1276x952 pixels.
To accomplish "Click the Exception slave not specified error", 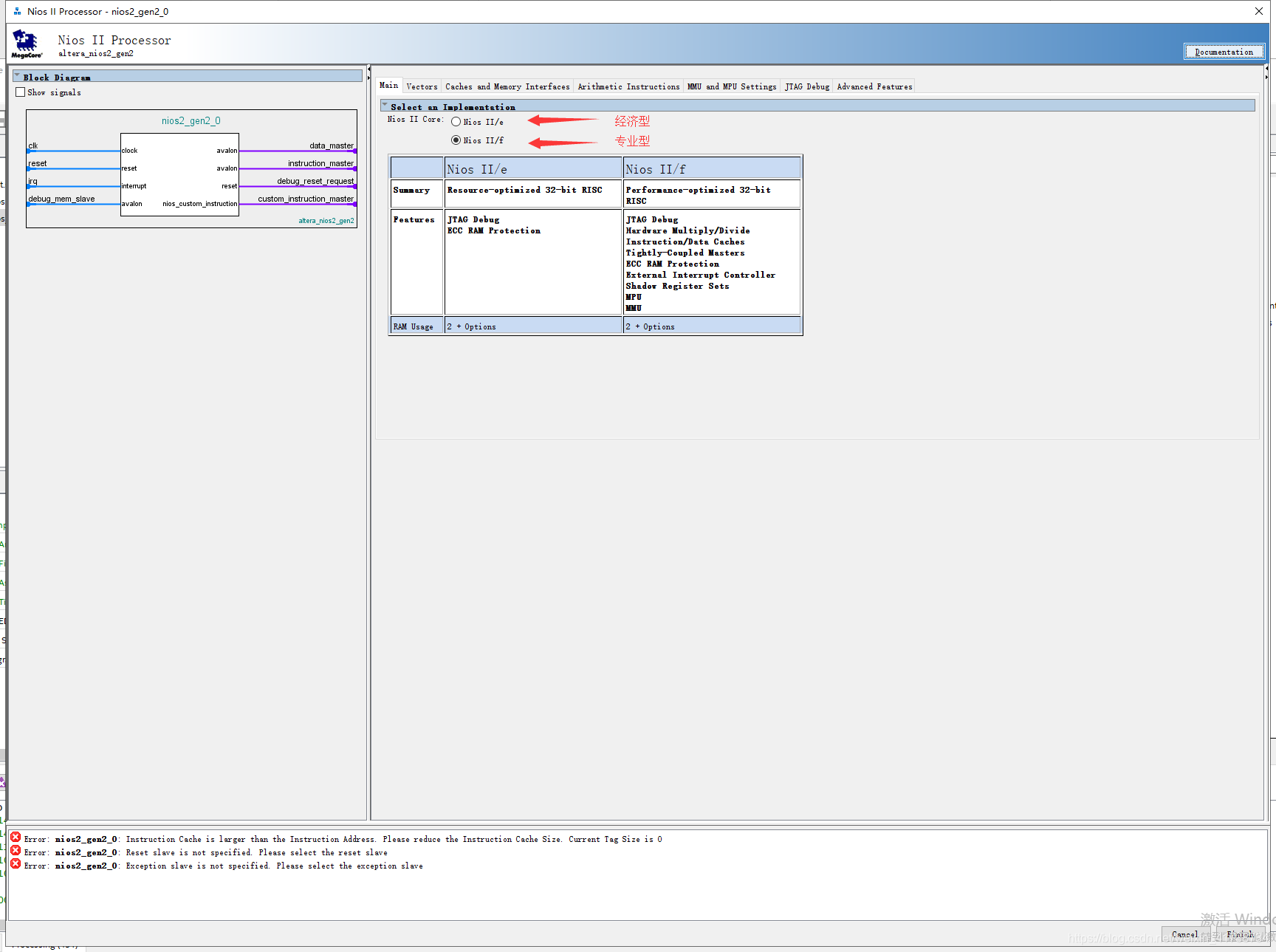I will click(x=223, y=866).
